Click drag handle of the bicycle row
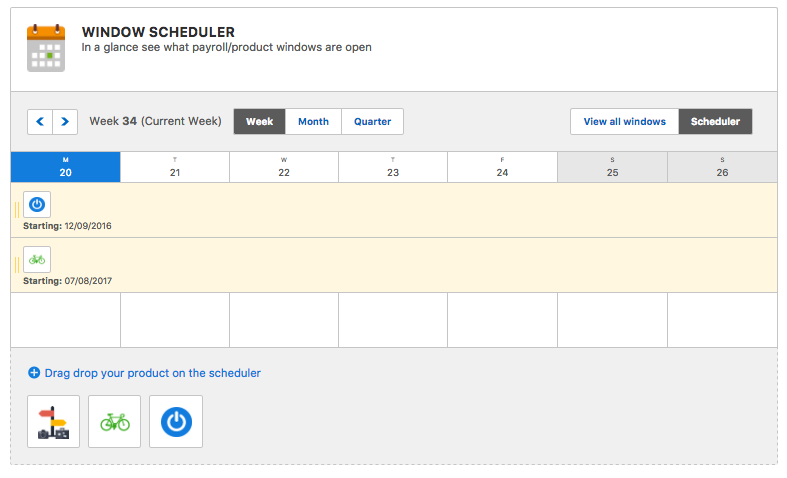 point(17,265)
